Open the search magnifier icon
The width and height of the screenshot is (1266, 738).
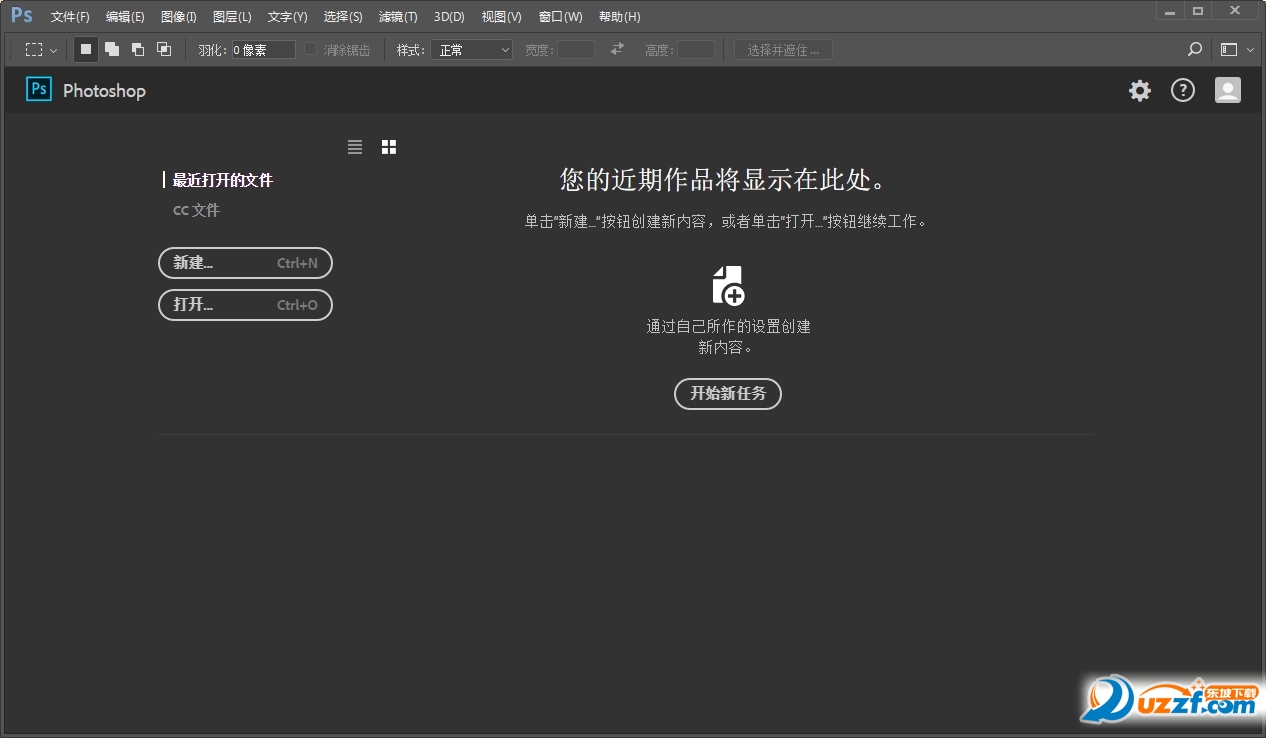1194,49
